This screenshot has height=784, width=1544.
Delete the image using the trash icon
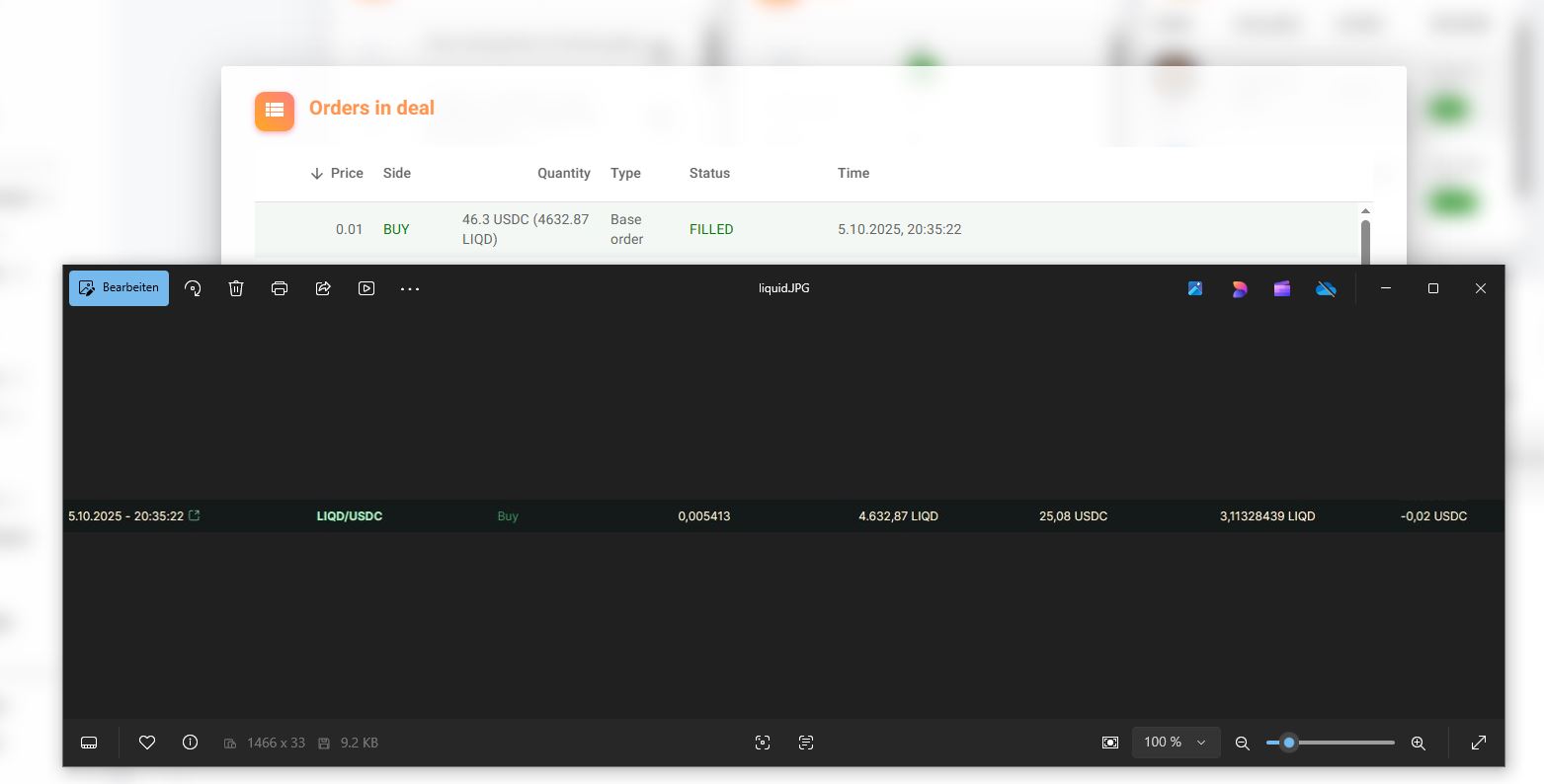point(236,288)
